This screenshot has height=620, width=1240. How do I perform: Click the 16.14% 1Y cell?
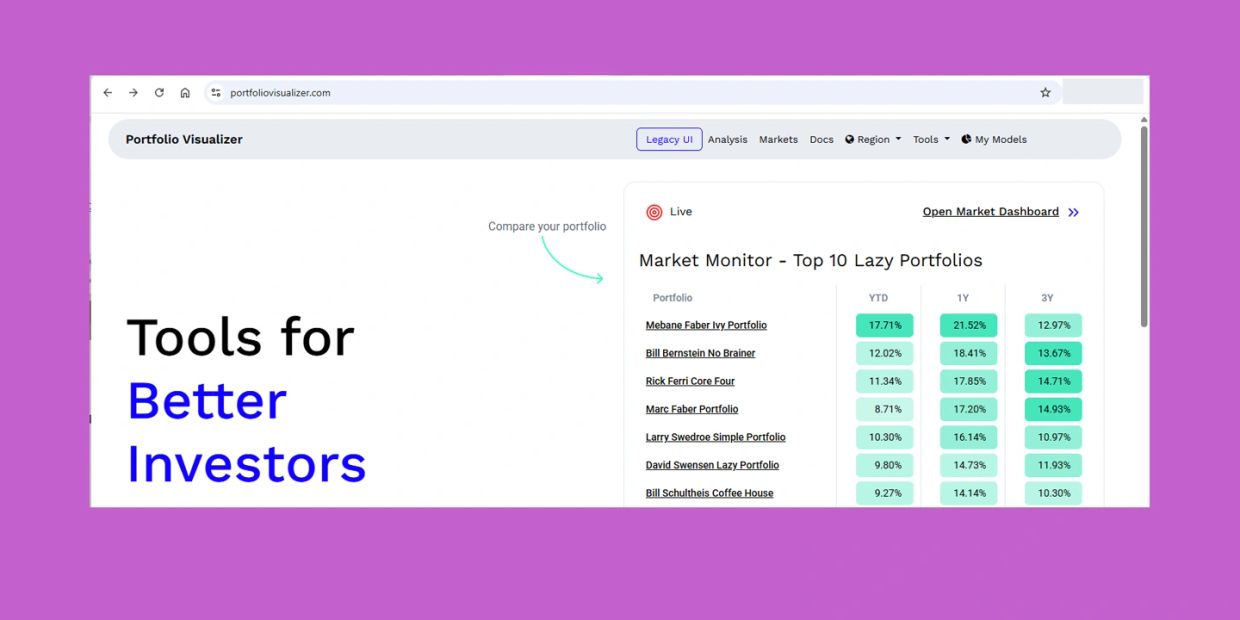pos(969,437)
